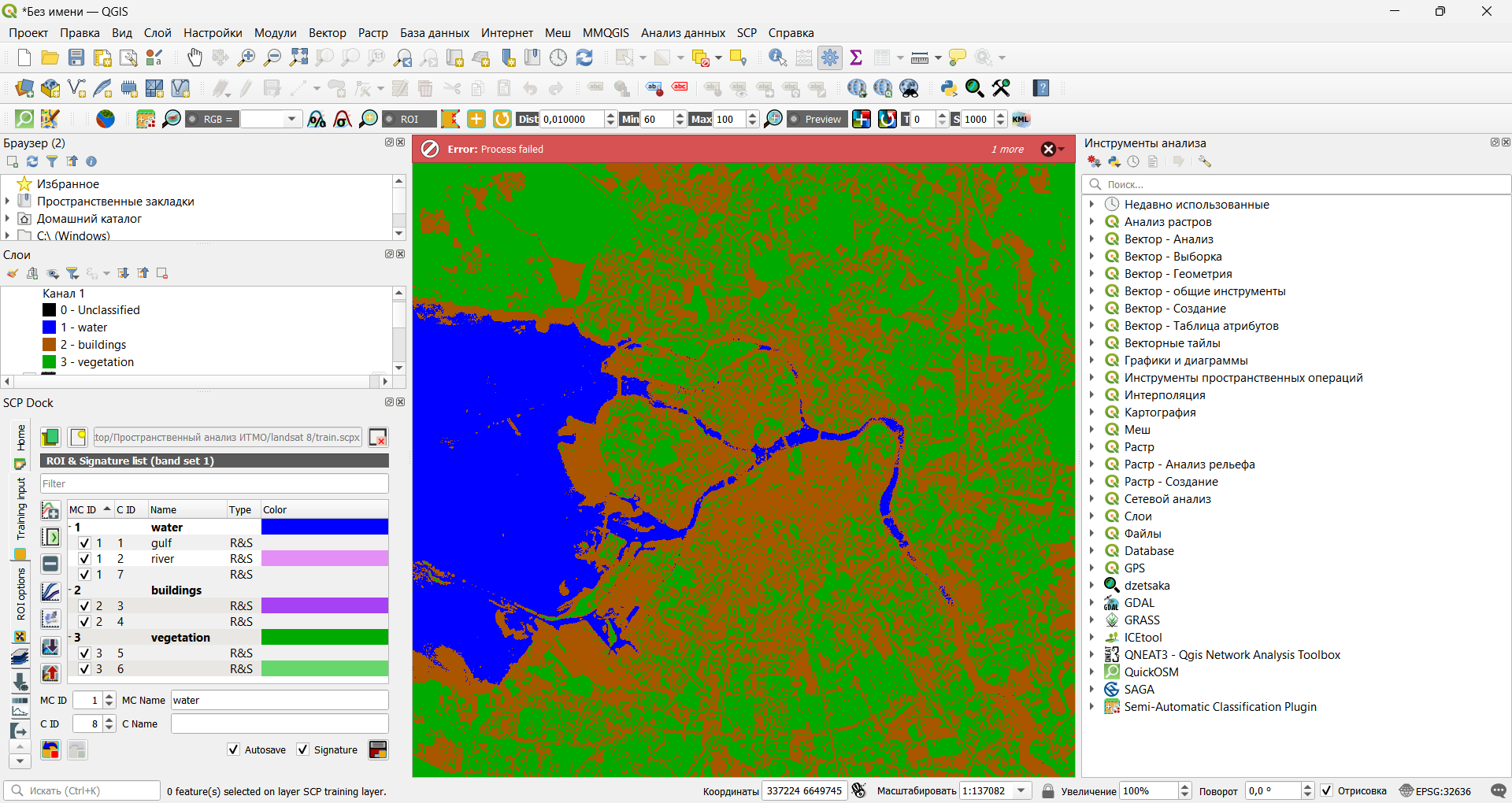Viewport: 1512px width, 803px height.
Task: Click the EPSG:32636 CRS button
Action: (x=1435, y=791)
